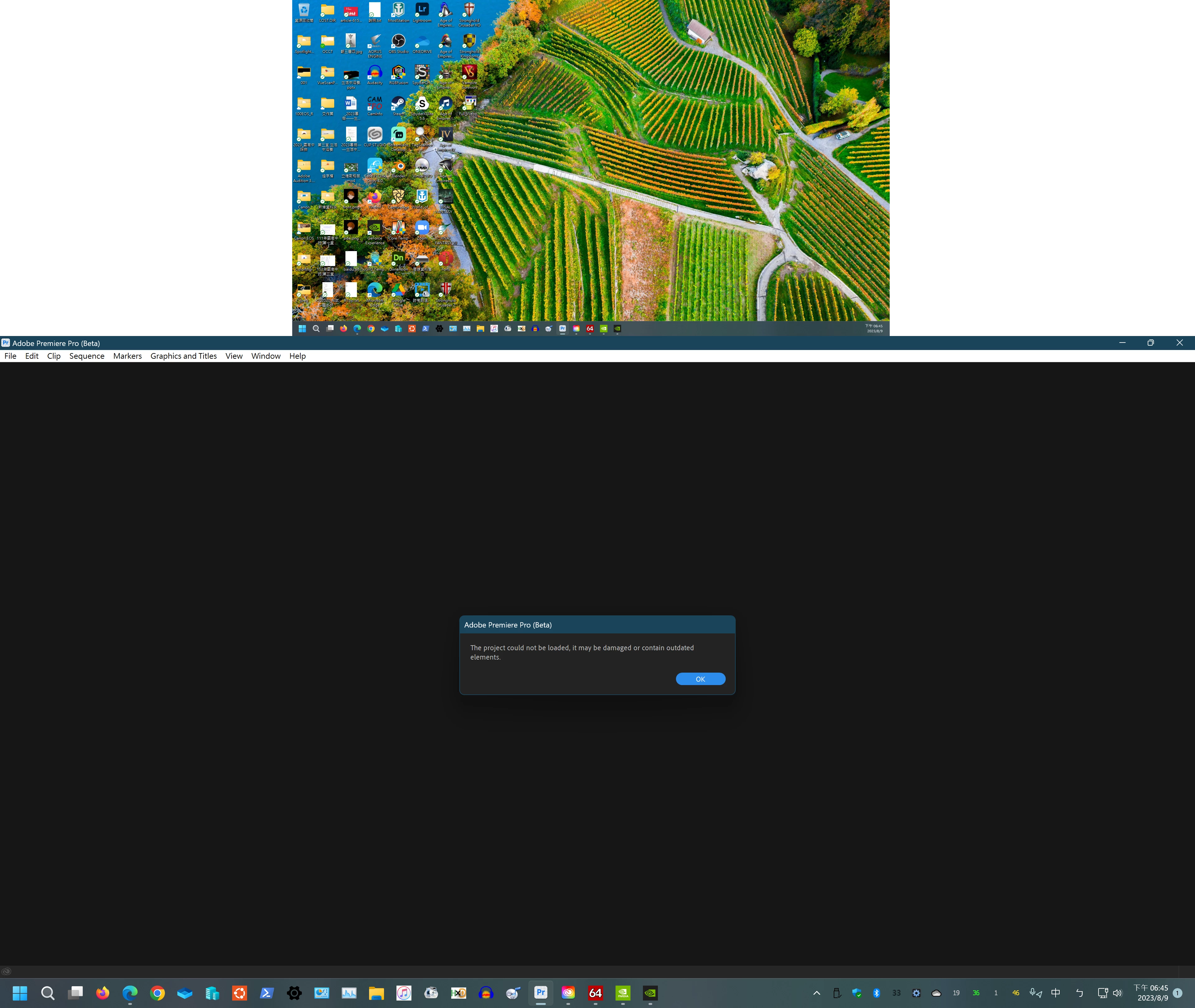
Task: Open Audacity from the taskbar
Action: pos(486,992)
